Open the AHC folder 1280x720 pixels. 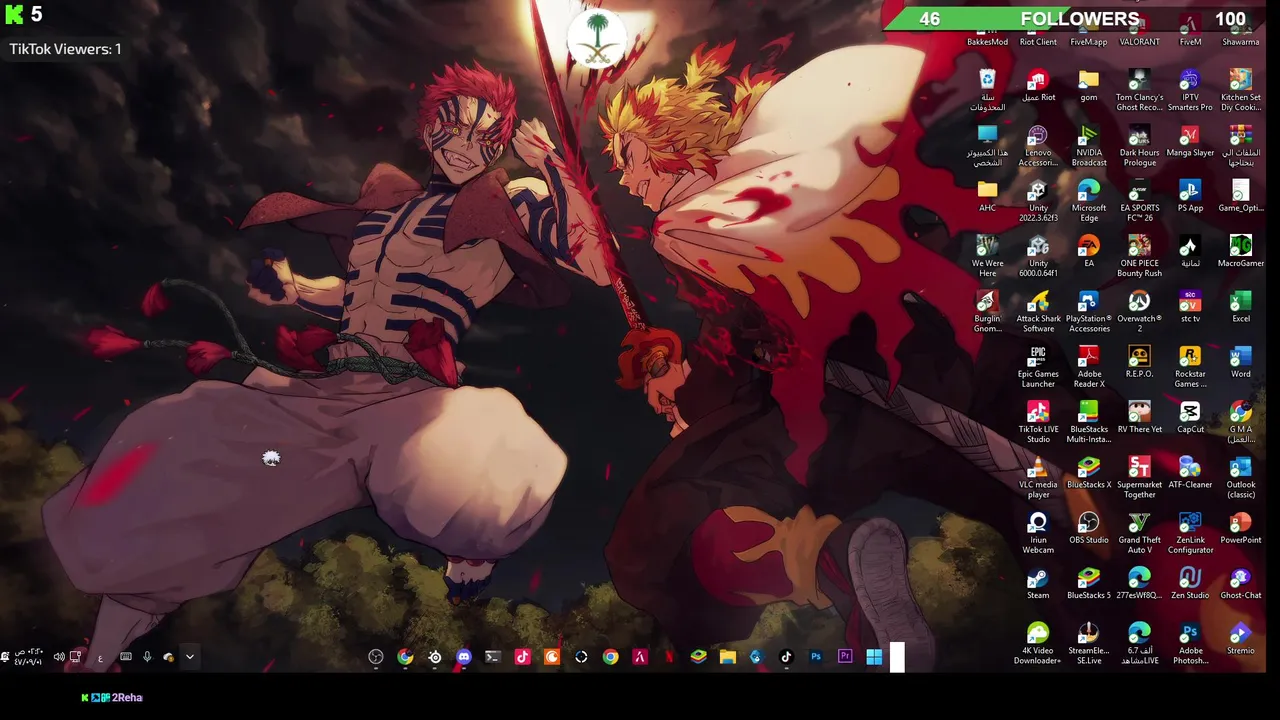[x=987, y=196]
